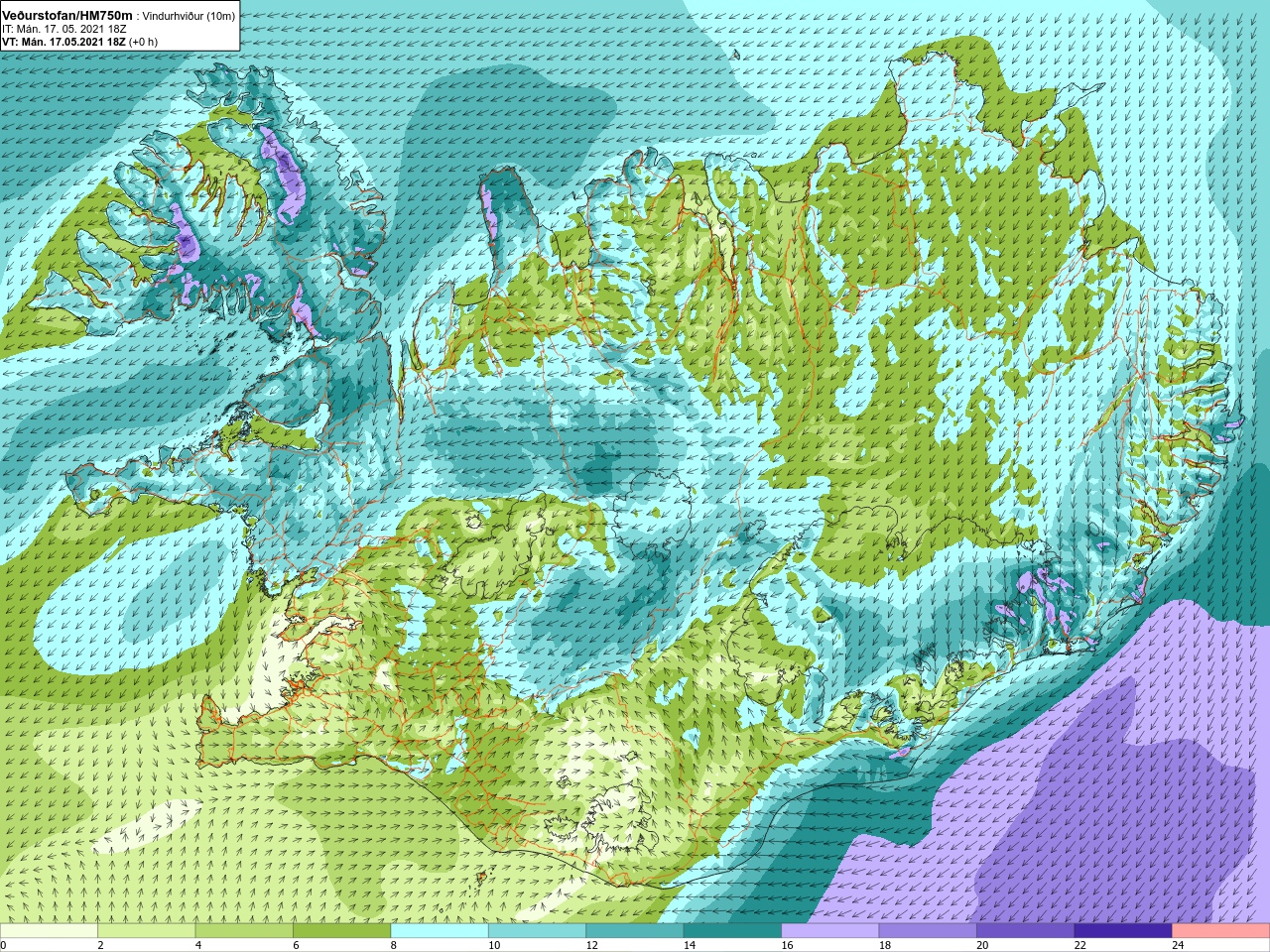The image size is (1270, 952).
Task: Pick the teal 12–14 legend swatch
Action: 635,931
